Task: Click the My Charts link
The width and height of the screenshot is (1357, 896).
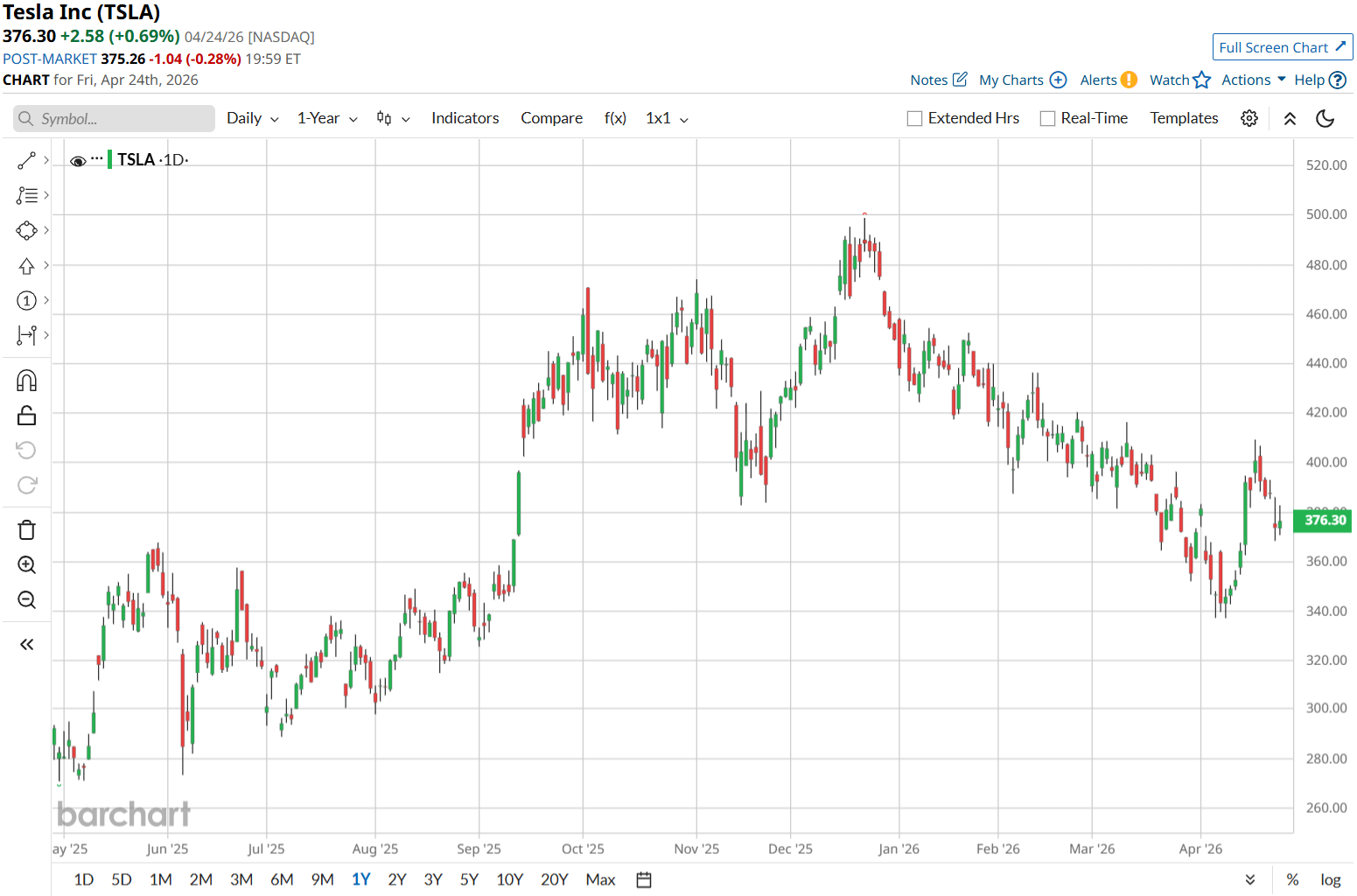Action: coord(1022,80)
